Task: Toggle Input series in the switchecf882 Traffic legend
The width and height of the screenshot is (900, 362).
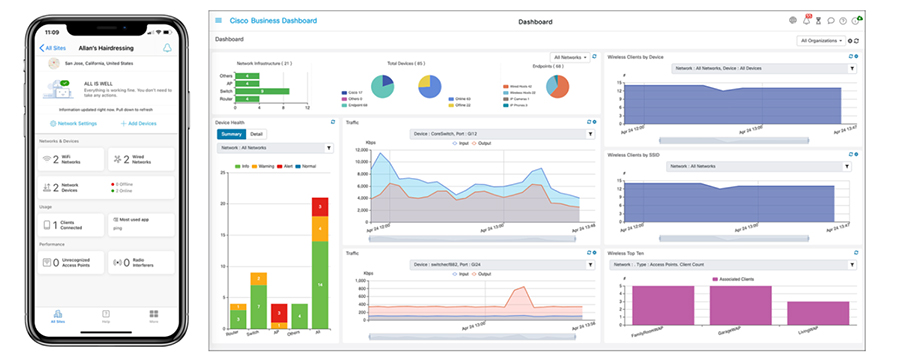Action: (x=461, y=274)
